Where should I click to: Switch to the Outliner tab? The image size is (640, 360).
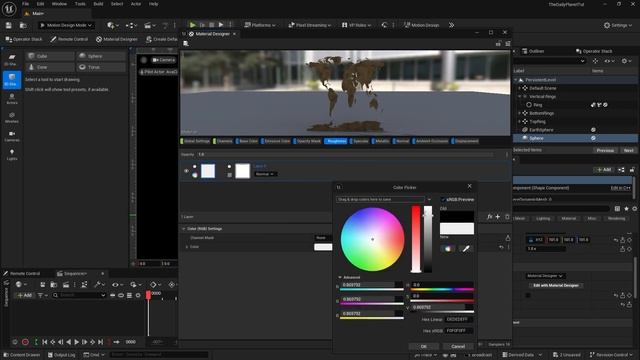[533, 51]
